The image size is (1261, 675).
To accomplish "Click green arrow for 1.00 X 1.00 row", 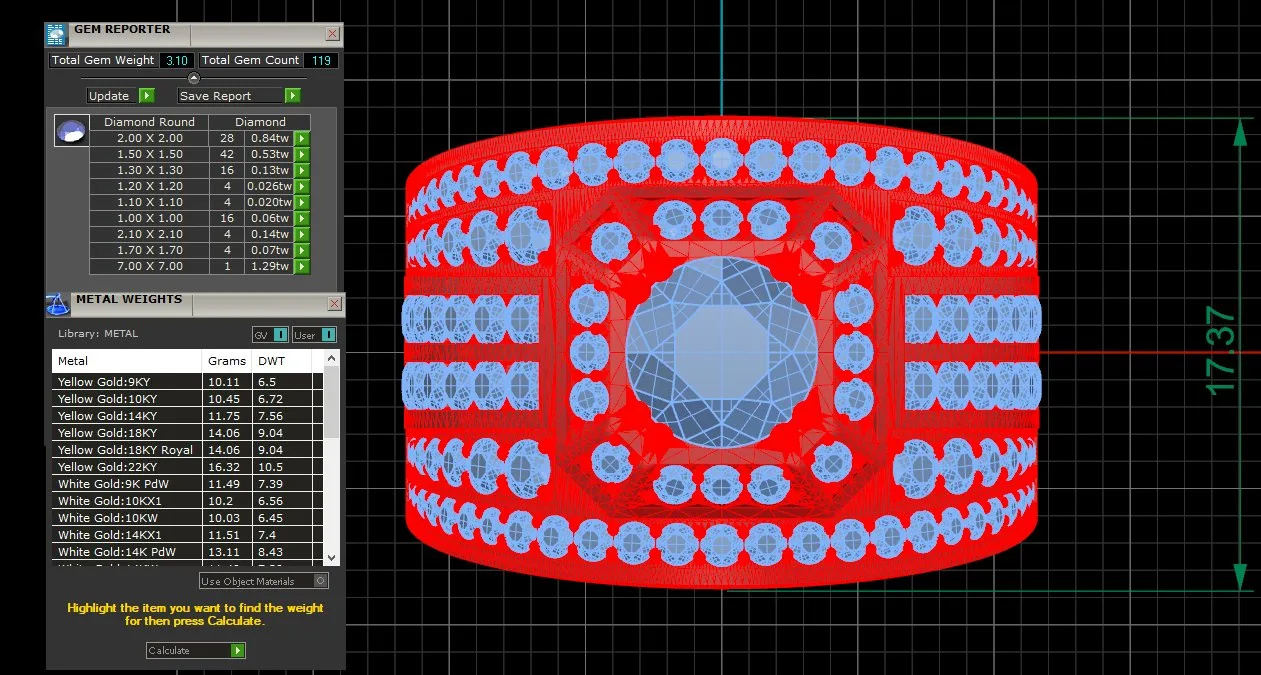I will click(302, 218).
